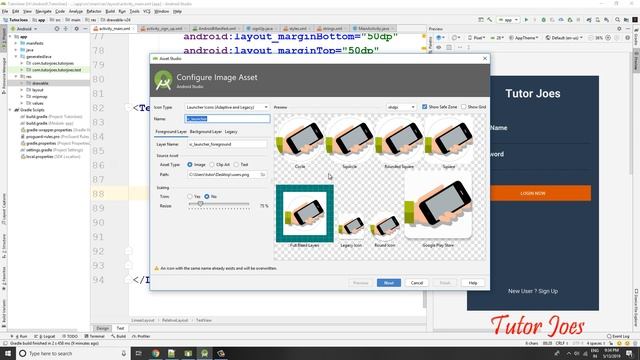640x360 pixels.
Task: Click Task View icon on taskbar
Action: [139, 353]
